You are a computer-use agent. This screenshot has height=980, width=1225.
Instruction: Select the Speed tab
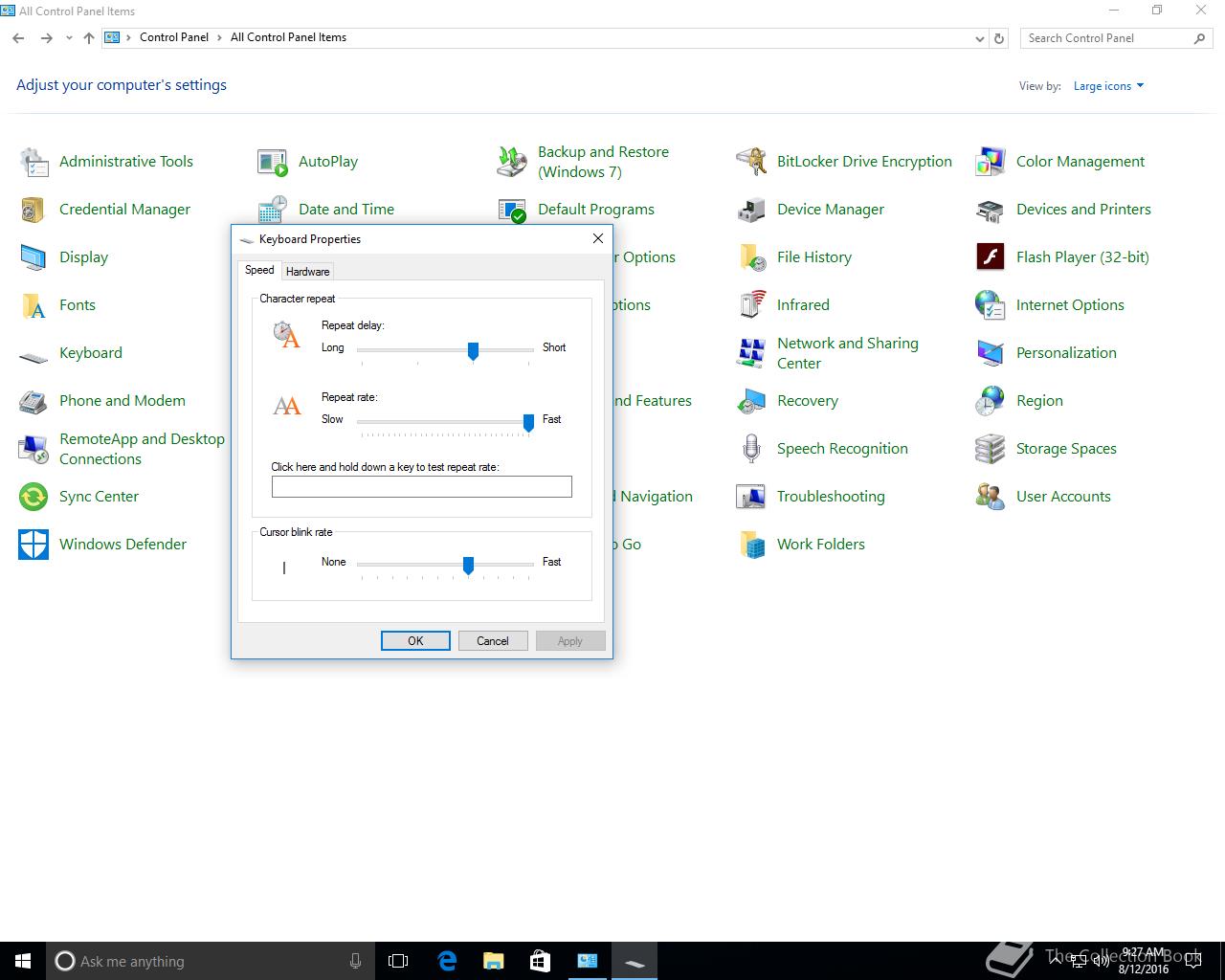[x=259, y=271]
